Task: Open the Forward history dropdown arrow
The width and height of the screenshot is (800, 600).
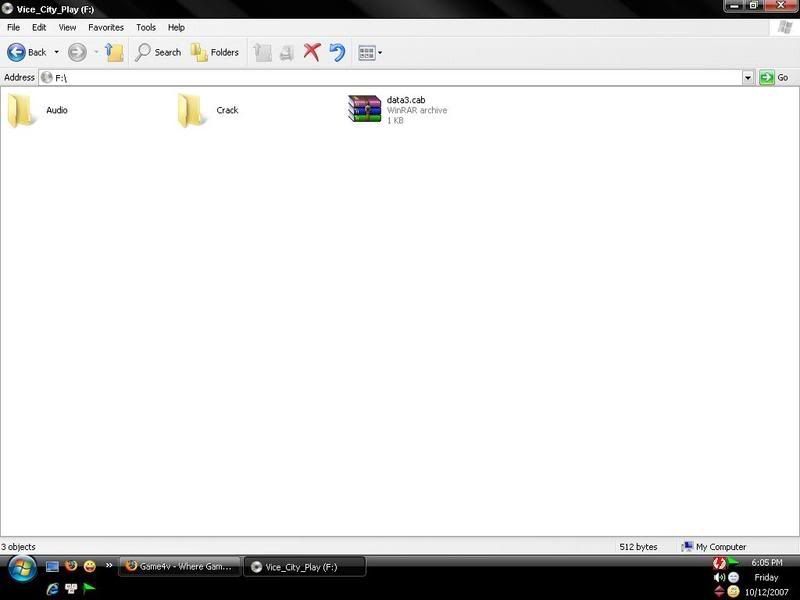Action: (x=96, y=52)
